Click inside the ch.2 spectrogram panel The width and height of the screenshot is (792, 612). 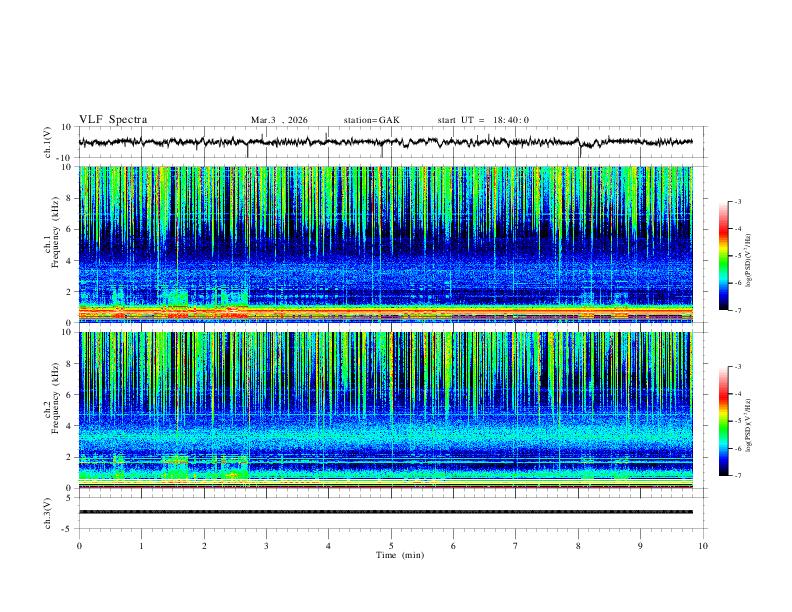385,410
